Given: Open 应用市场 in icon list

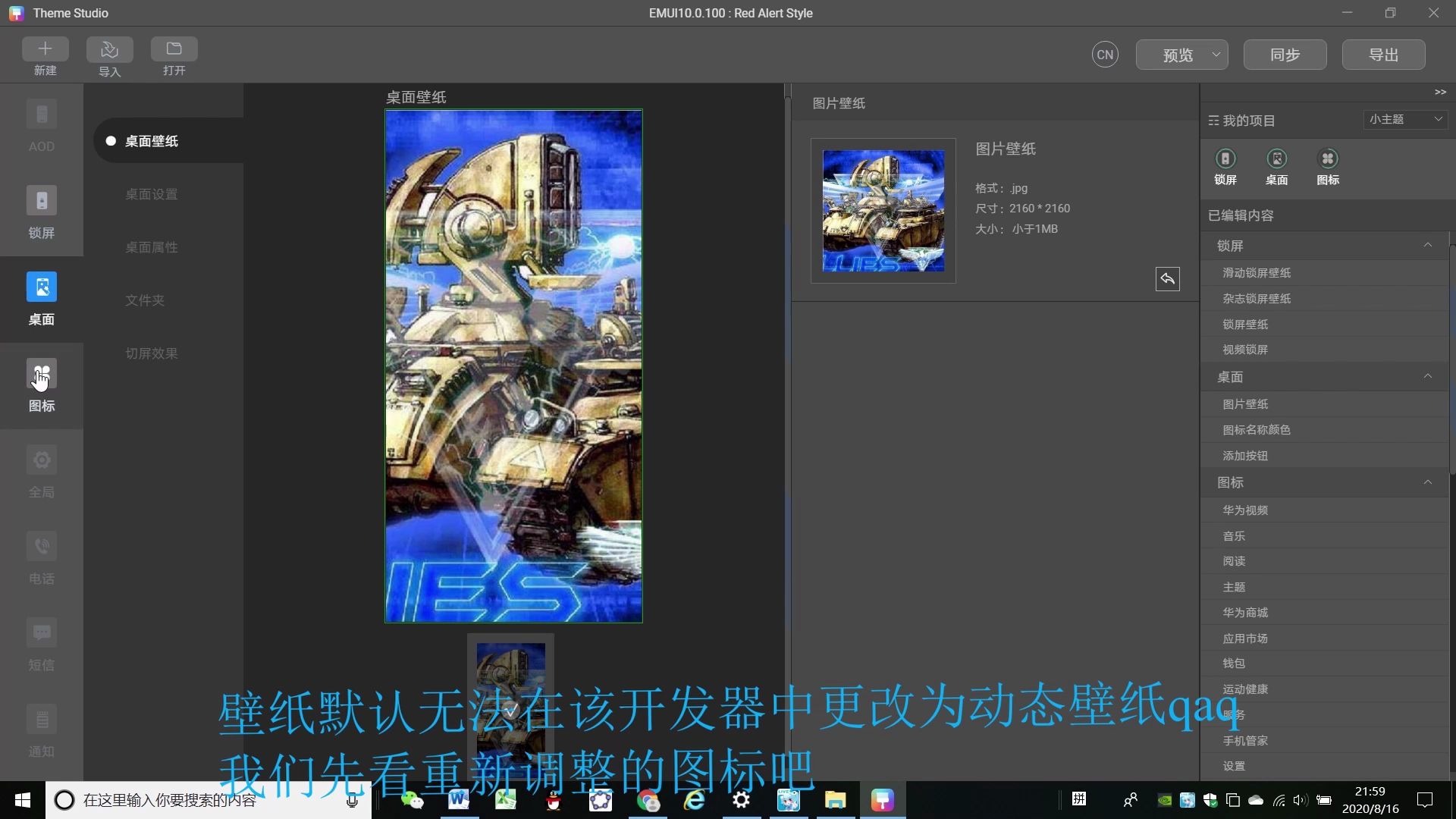Looking at the screenshot, I should pyautogui.click(x=1324, y=639).
